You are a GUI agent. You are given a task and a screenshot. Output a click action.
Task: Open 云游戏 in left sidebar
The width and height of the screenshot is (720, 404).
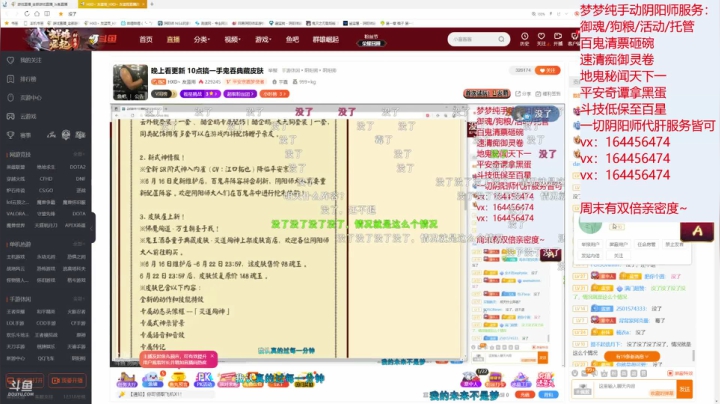click(x=22, y=117)
